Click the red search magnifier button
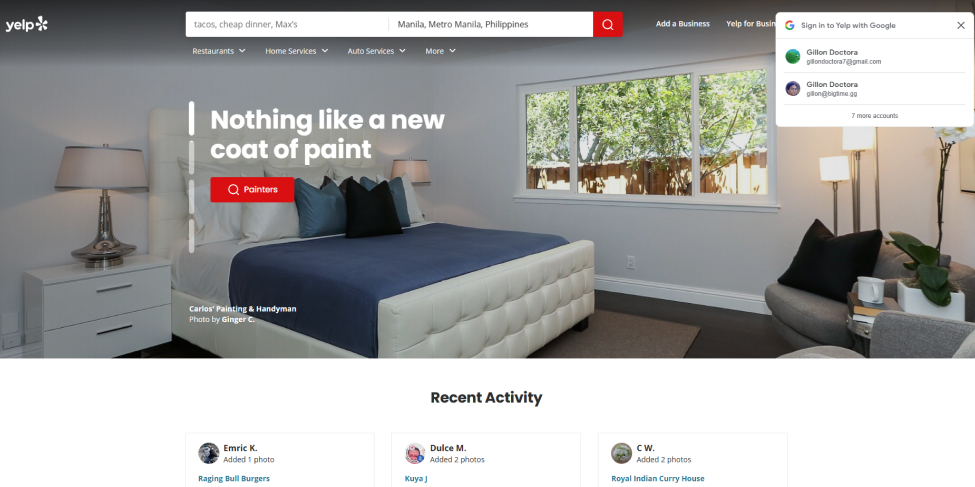Image resolution: width=975 pixels, height=487 pixels. tap(608, 24)
